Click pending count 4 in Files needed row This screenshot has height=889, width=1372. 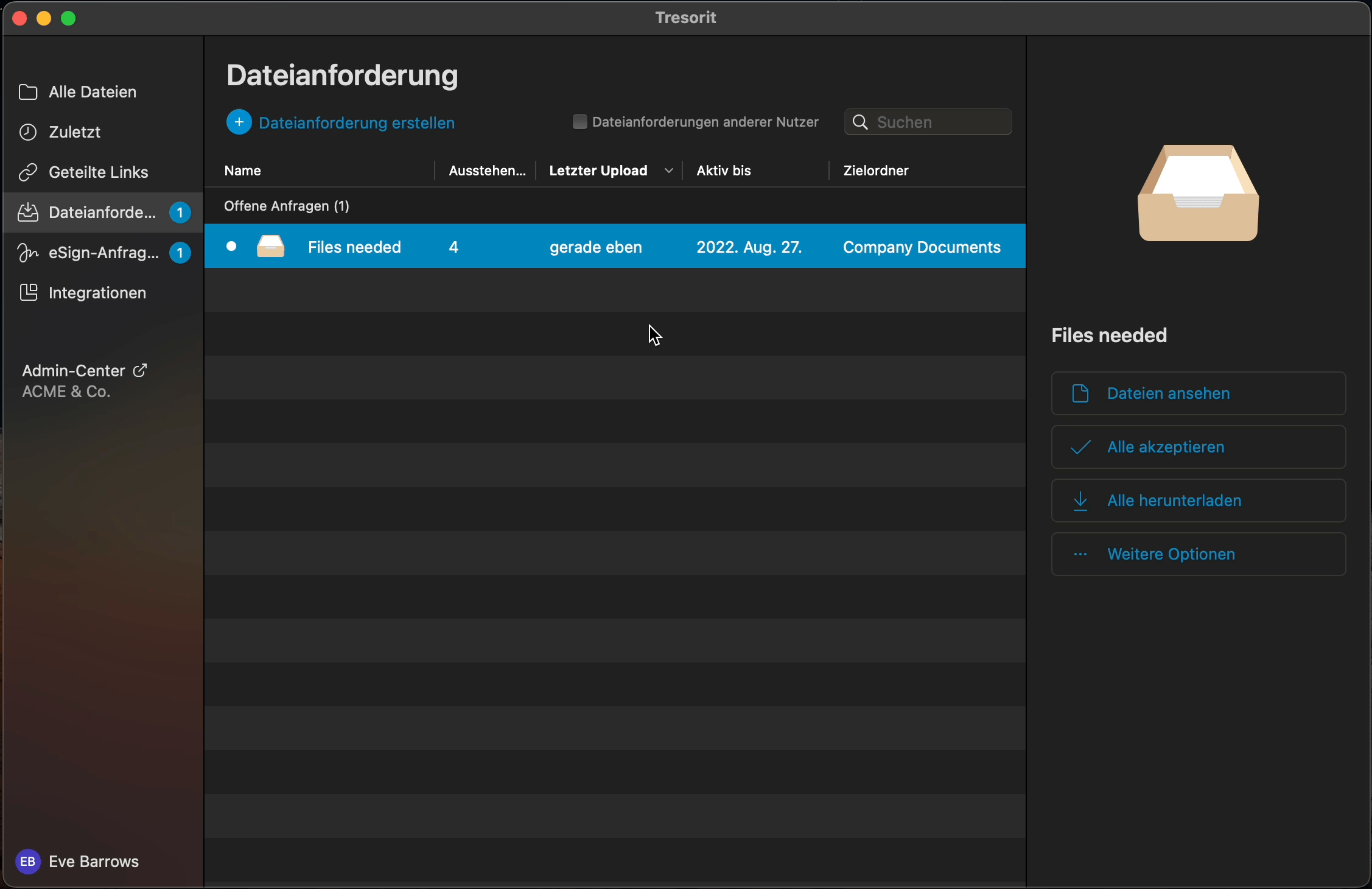[453, 247]
